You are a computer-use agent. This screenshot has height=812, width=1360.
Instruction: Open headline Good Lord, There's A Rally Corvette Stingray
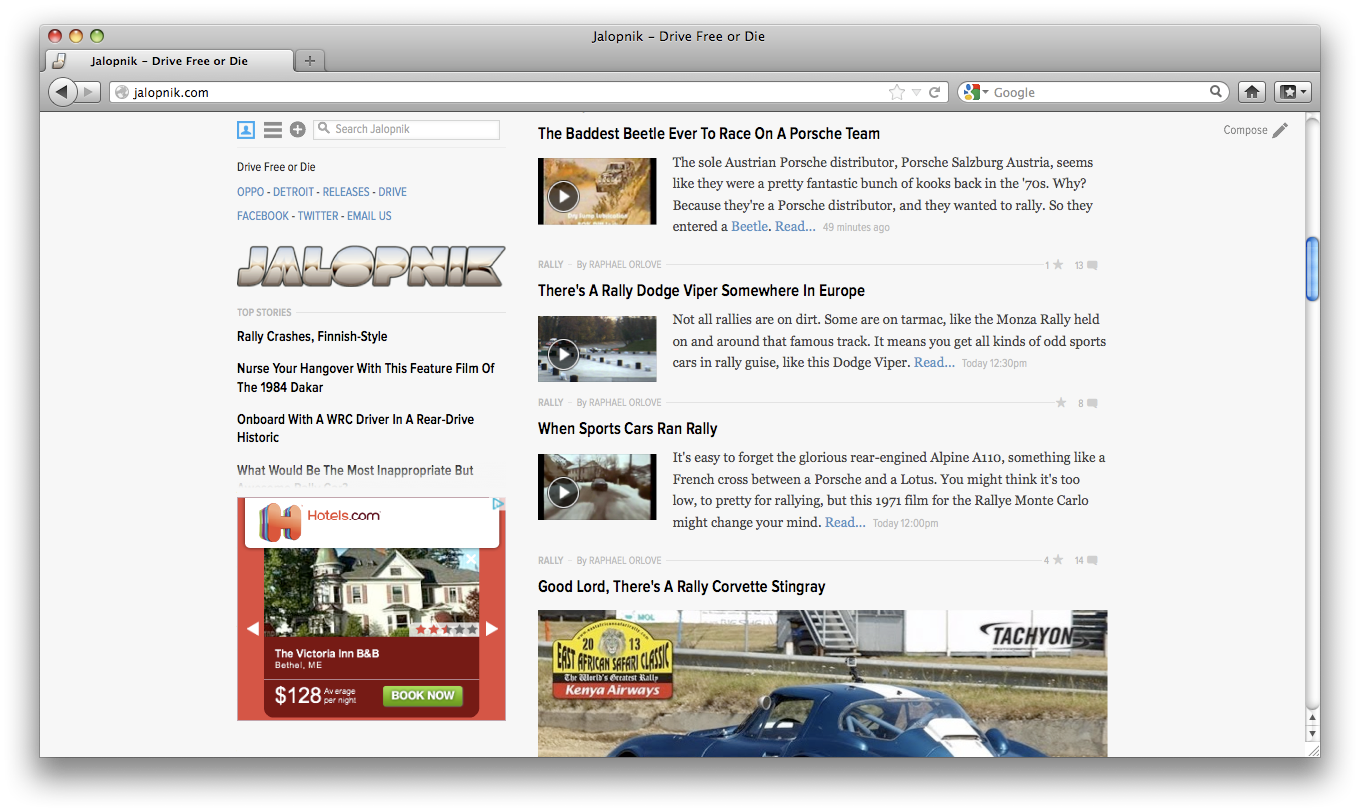[681, 587]
